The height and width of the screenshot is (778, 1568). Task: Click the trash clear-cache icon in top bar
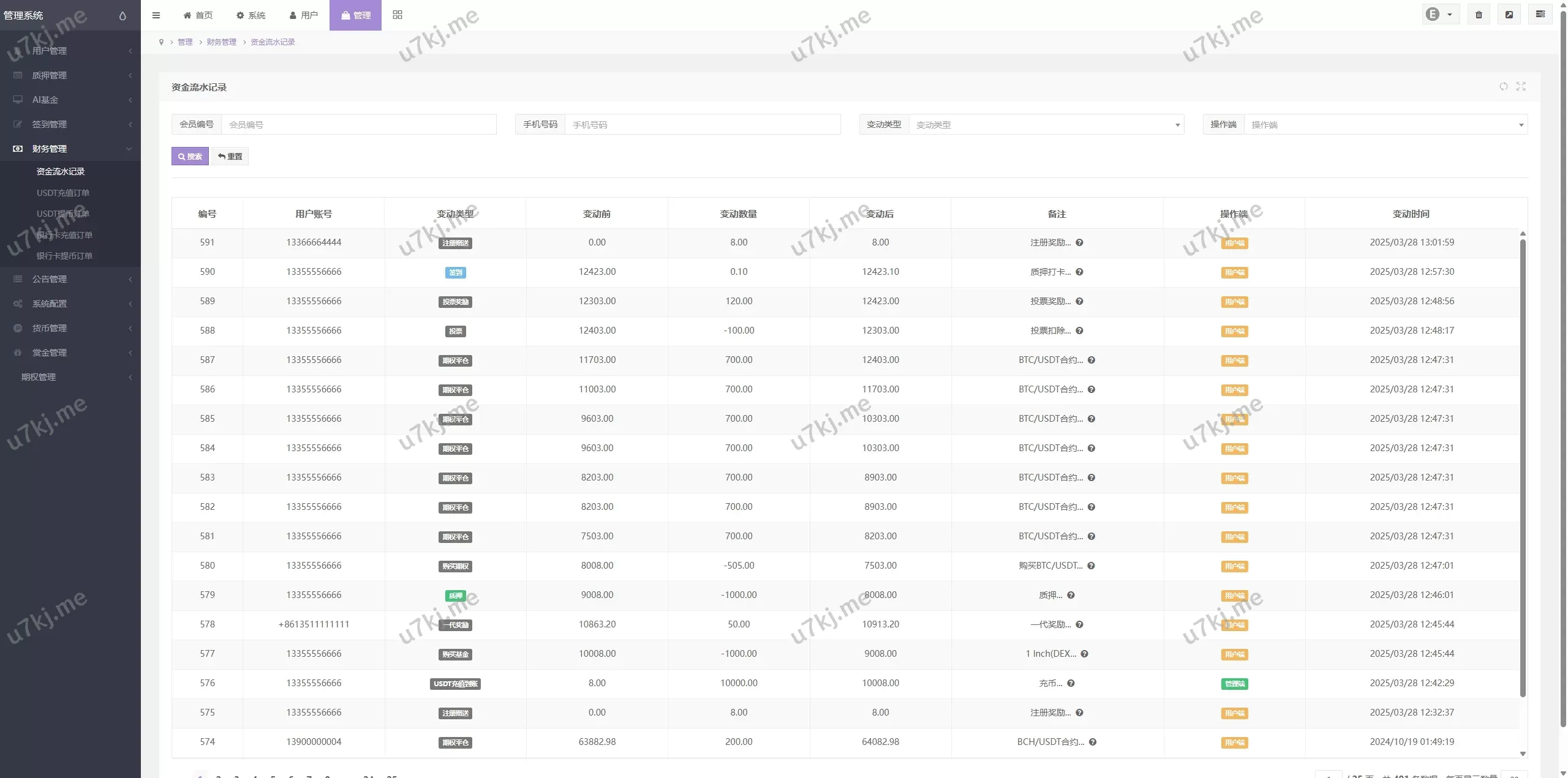(1479, 15)
